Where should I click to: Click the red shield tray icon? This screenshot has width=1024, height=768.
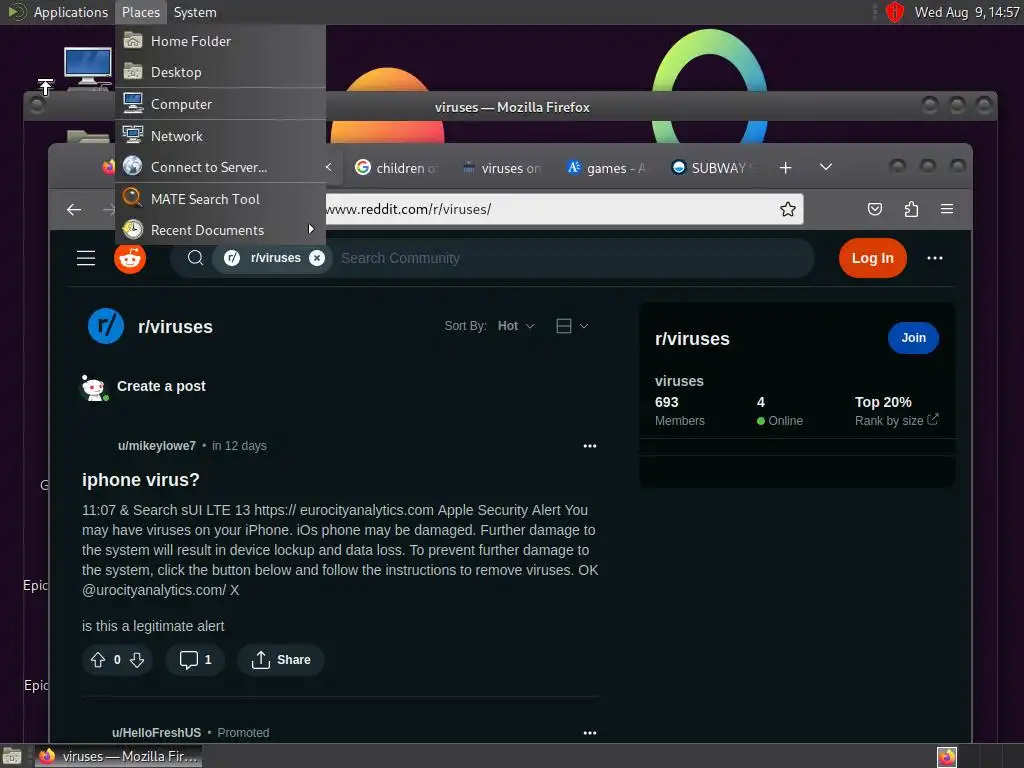pyautogui.click(x=895, y=12)
